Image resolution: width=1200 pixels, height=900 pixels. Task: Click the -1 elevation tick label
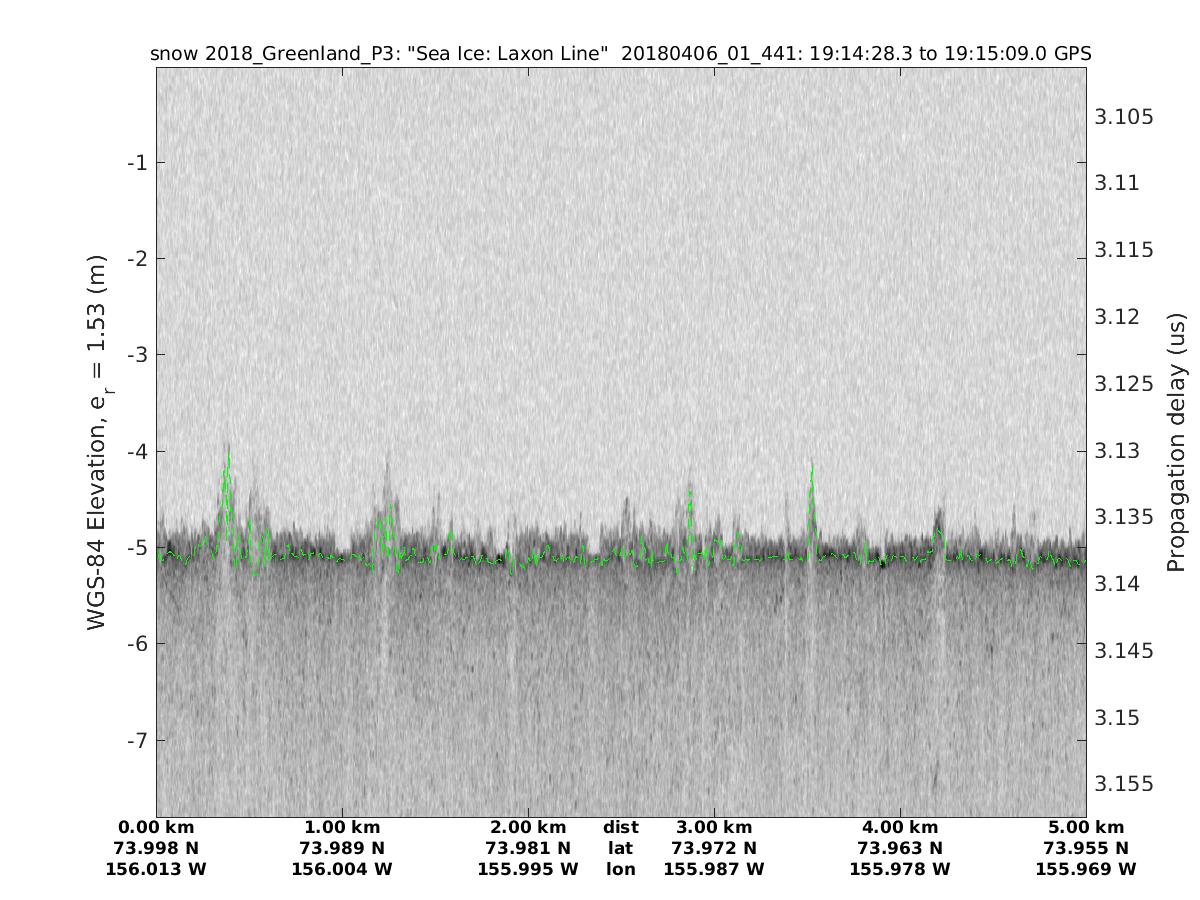click(137, 163)
